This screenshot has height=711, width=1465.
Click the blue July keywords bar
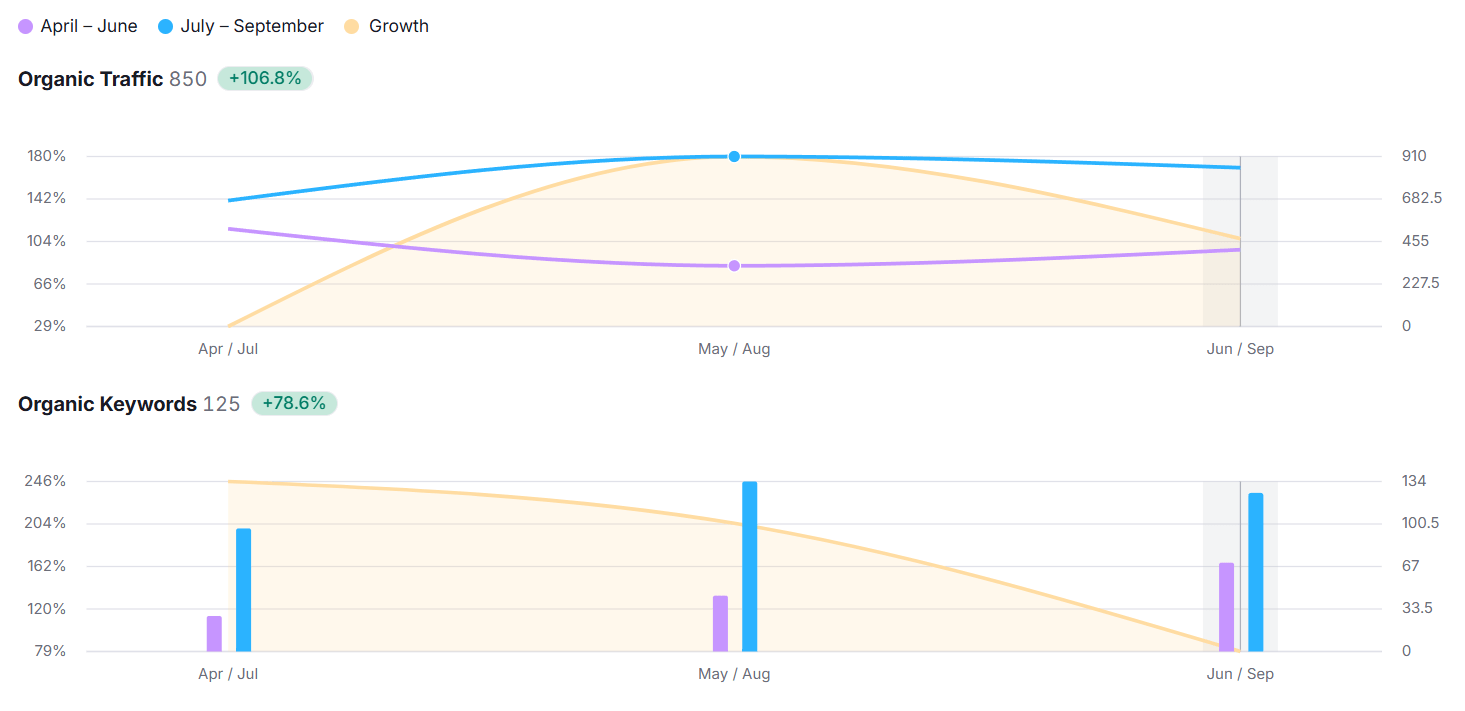pyautogui.click(x=243, y=590)
